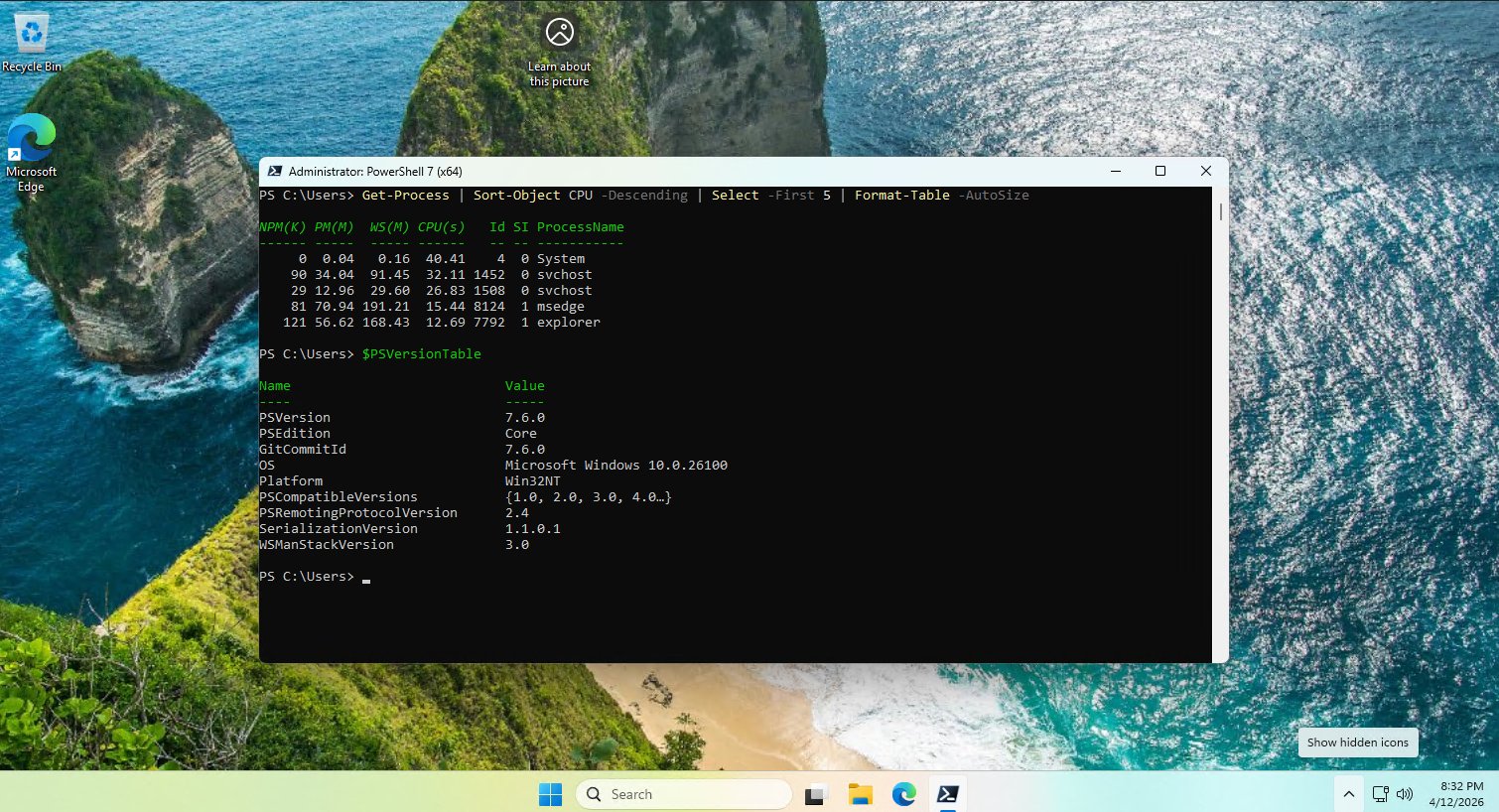Screen dimensions: 1499x812
Task: Close the PowerShell 7 window
Action: [1205, 172]
